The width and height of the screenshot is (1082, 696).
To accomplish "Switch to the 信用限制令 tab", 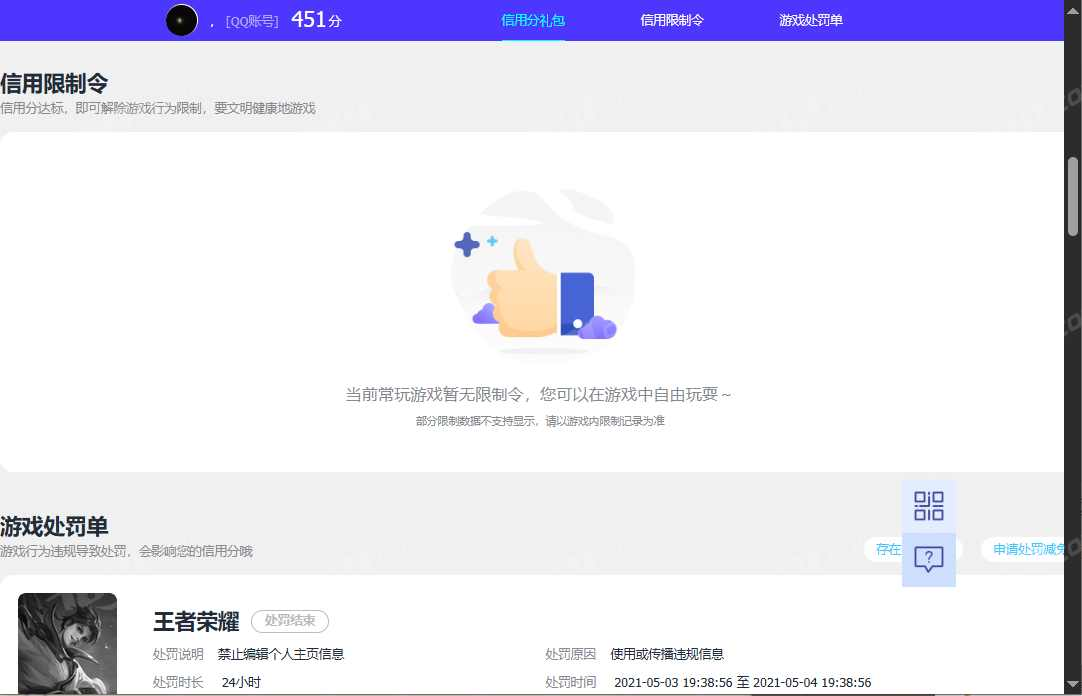I will pos(671,21).
